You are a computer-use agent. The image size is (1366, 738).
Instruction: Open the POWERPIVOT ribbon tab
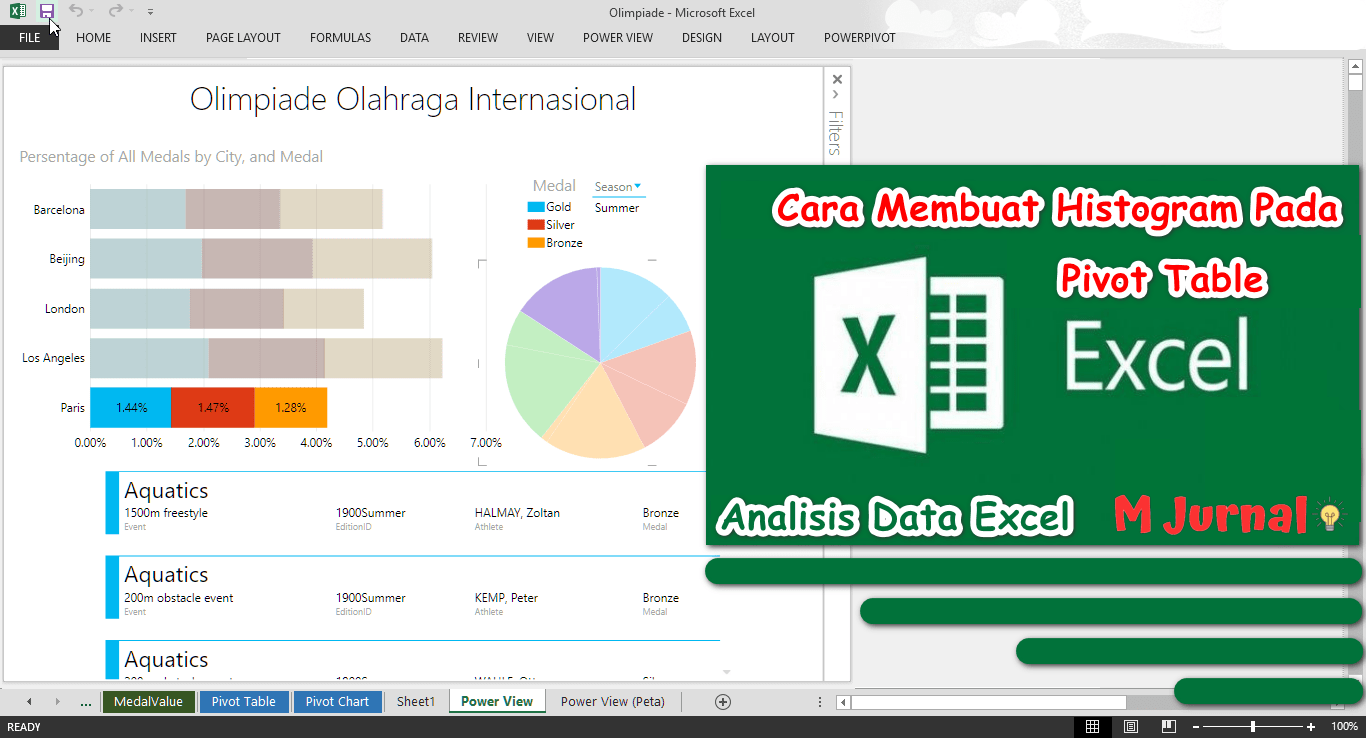point(859,38)
